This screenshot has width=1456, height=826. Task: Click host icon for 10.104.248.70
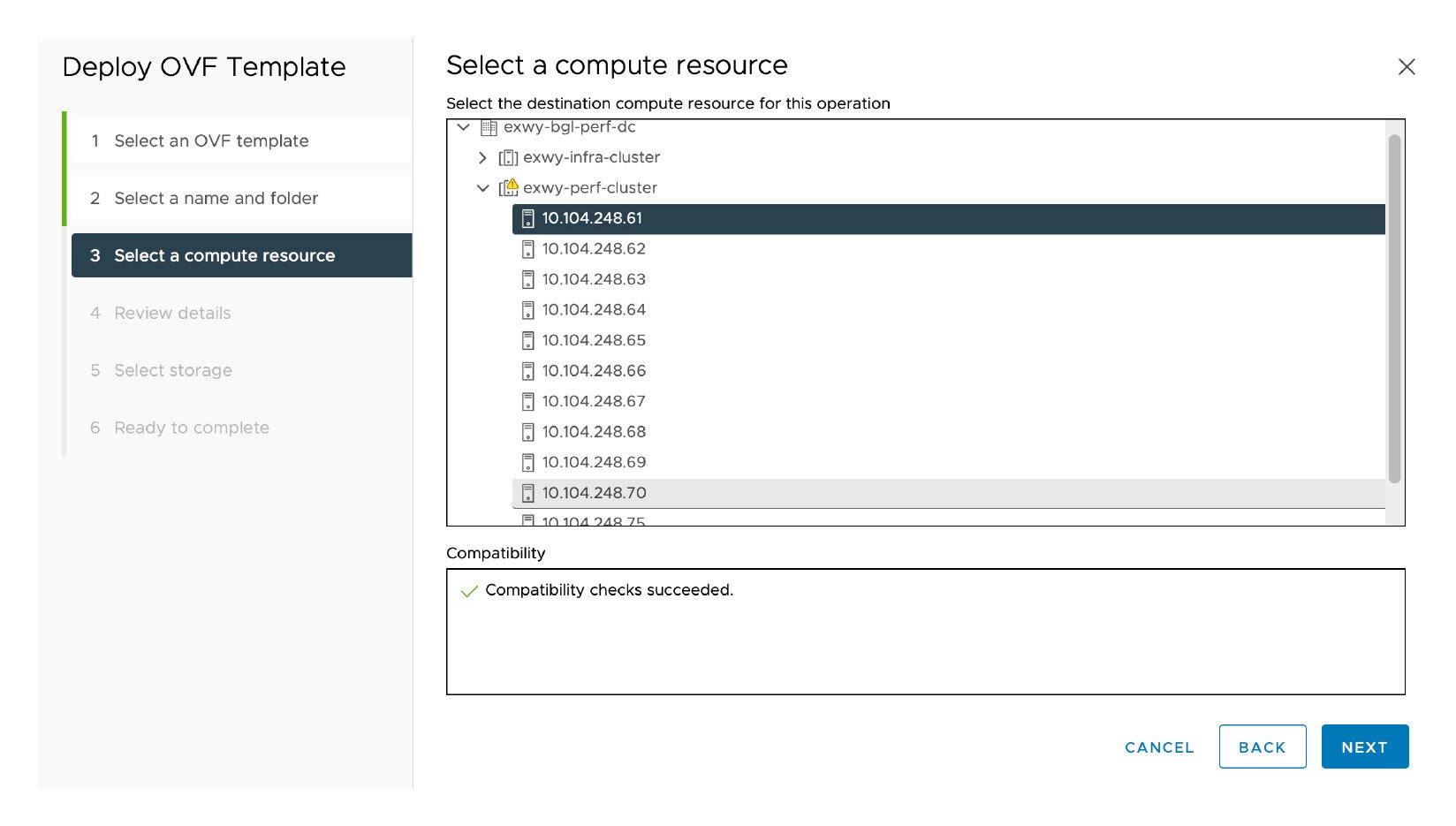coord(527,493)
